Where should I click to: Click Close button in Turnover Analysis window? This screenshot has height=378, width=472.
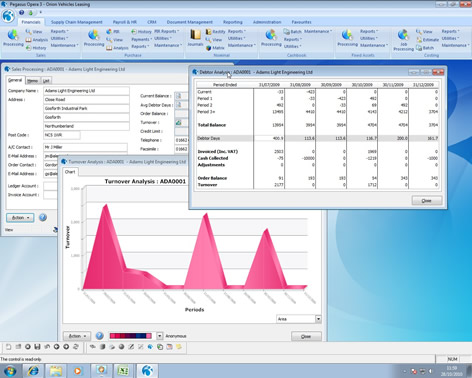tap(306, 336)
